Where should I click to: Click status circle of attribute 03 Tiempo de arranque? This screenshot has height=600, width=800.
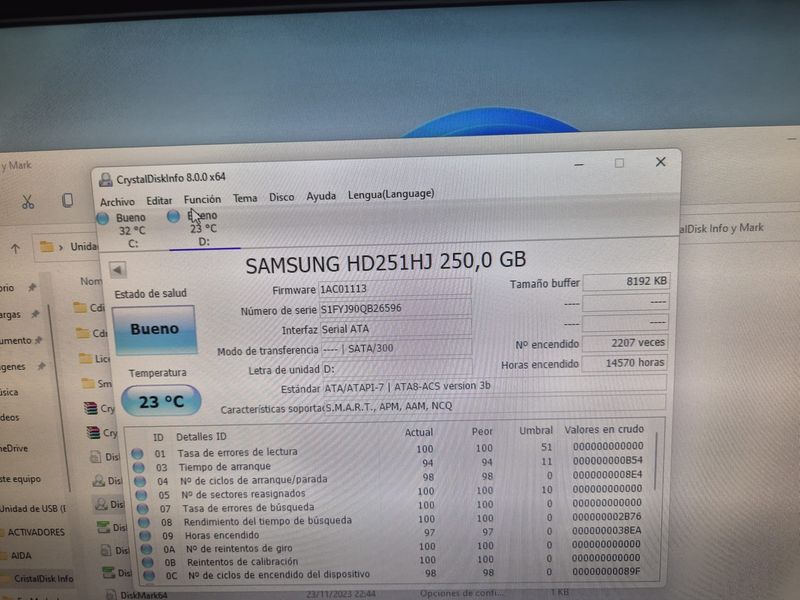[138, 467]
